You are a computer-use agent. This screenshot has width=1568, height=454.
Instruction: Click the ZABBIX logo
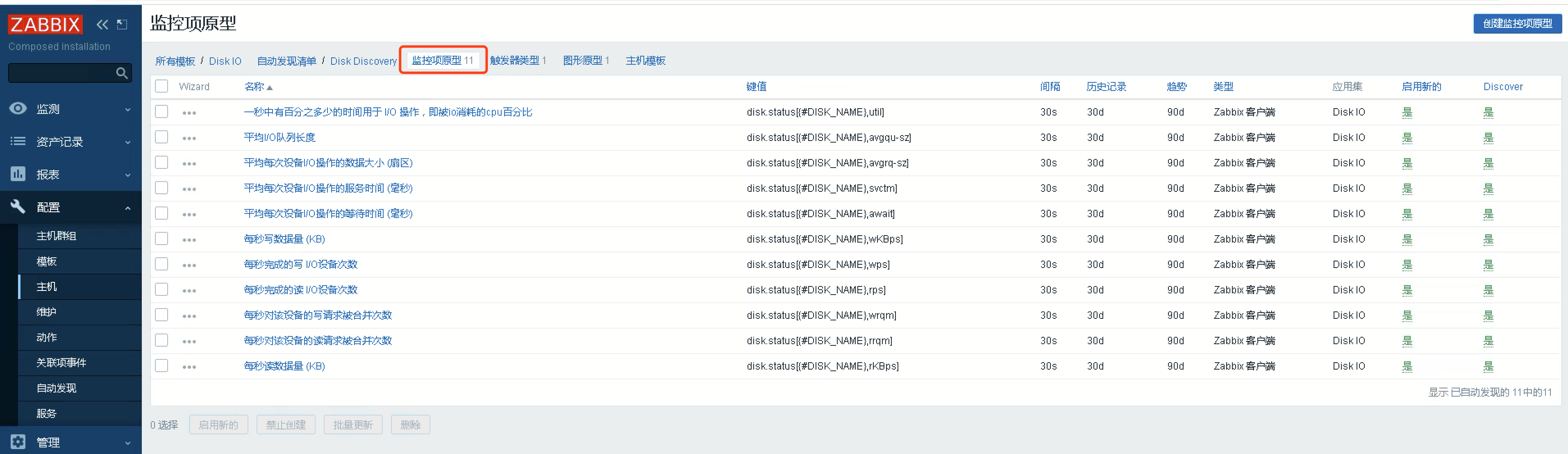click(44, 24)
